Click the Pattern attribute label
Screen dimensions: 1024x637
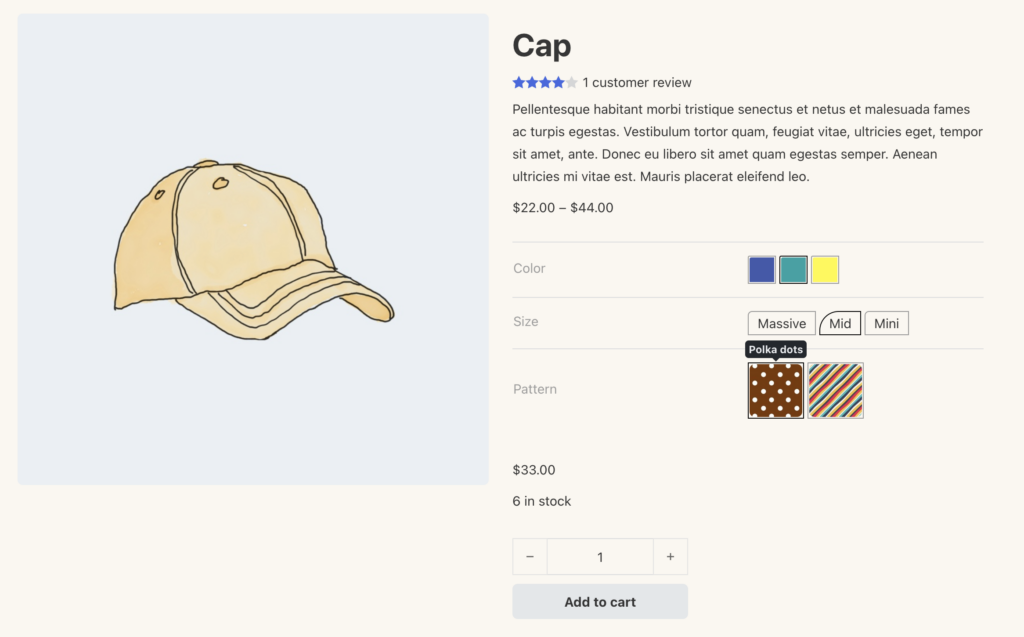click(535, 389)
